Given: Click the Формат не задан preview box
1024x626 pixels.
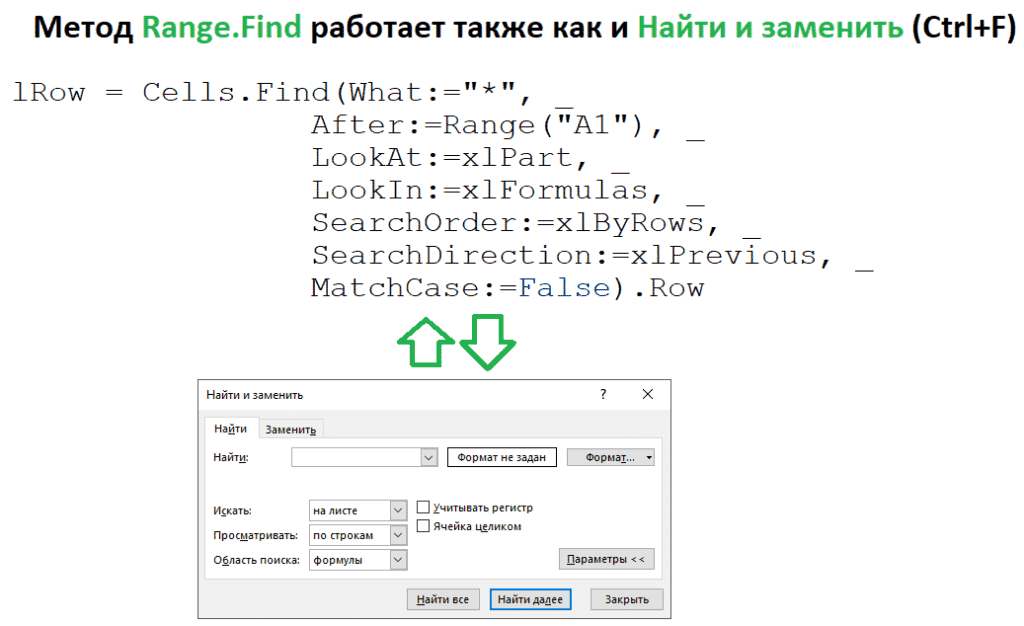Looking at the screenshot, I should coord(501,456).
